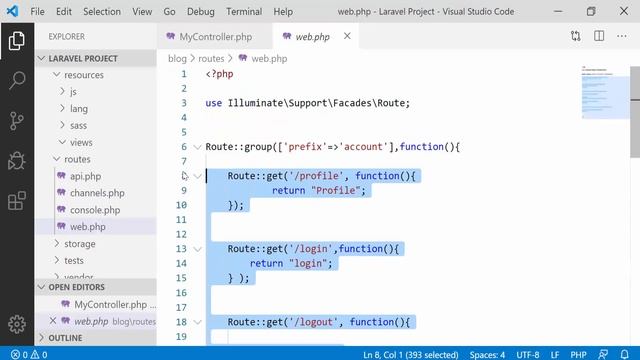Click the 'account' string on line 6
Viewport: 640px width, 360px height.
363,147
